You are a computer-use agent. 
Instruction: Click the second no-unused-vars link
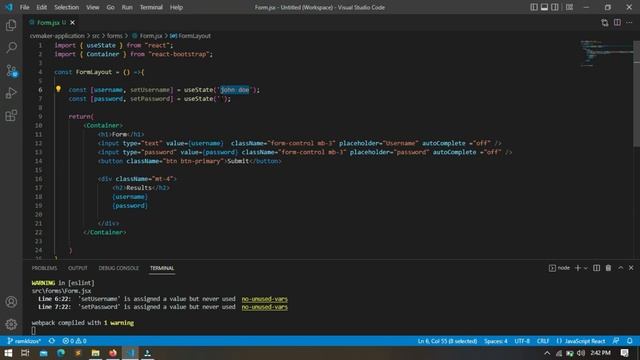click(264, 307)
